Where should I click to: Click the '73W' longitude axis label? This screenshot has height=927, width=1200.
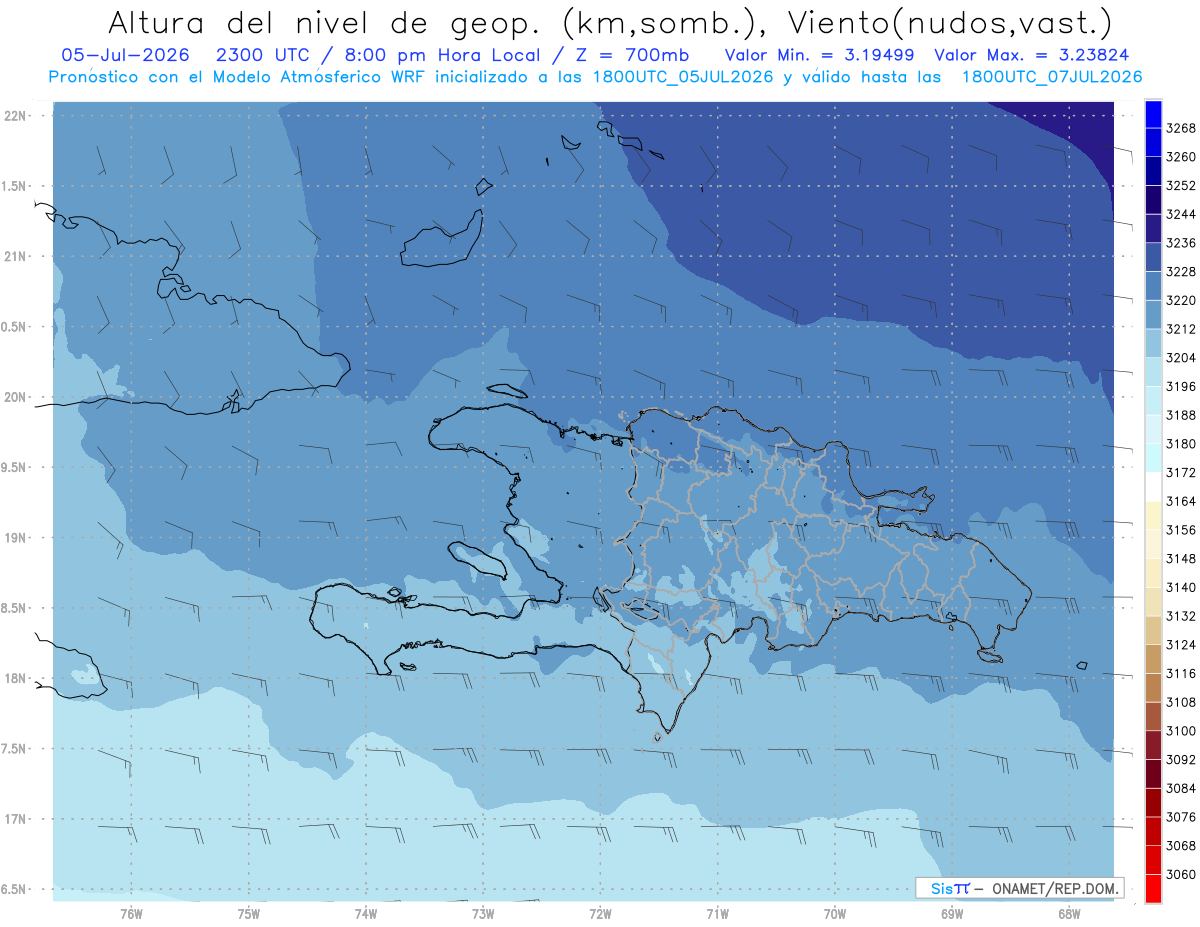point(483,913)
